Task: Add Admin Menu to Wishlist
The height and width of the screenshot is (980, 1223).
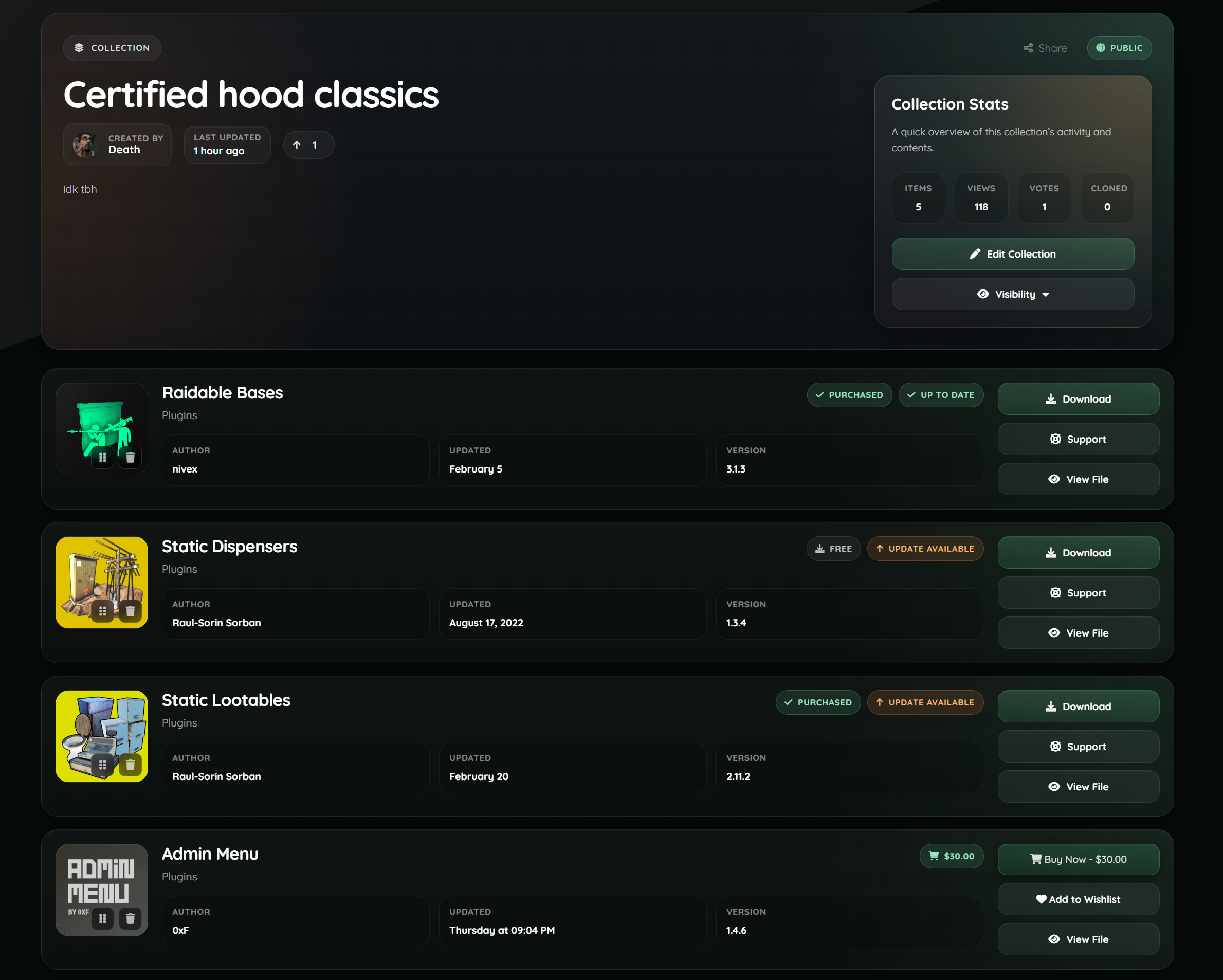Action: coord(1078,899)
